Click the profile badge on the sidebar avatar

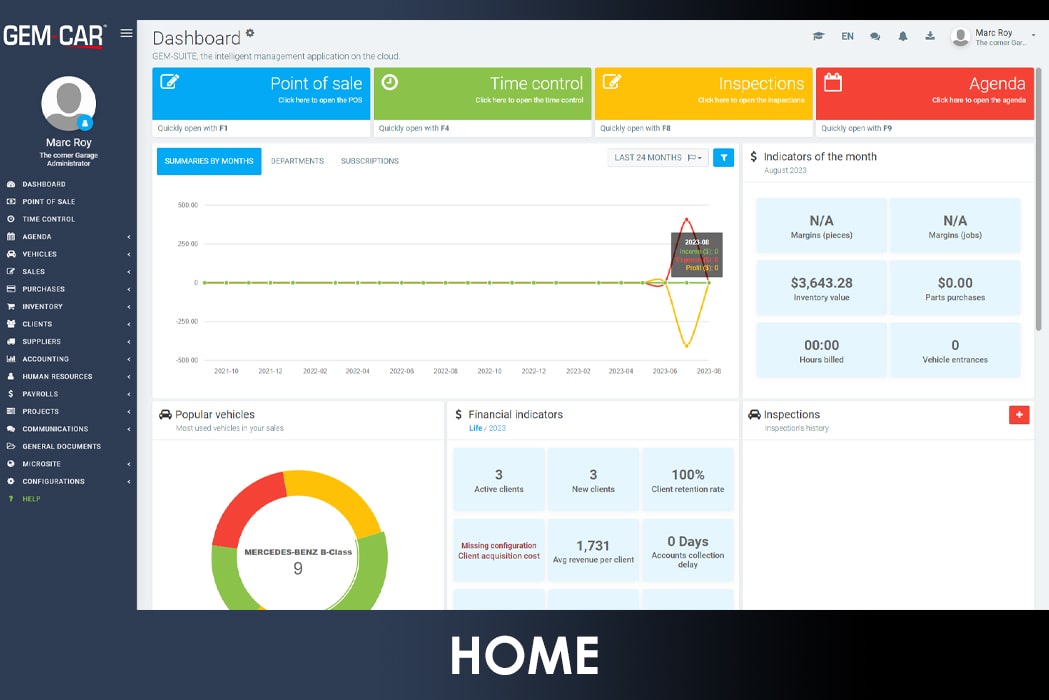[85, 123]
